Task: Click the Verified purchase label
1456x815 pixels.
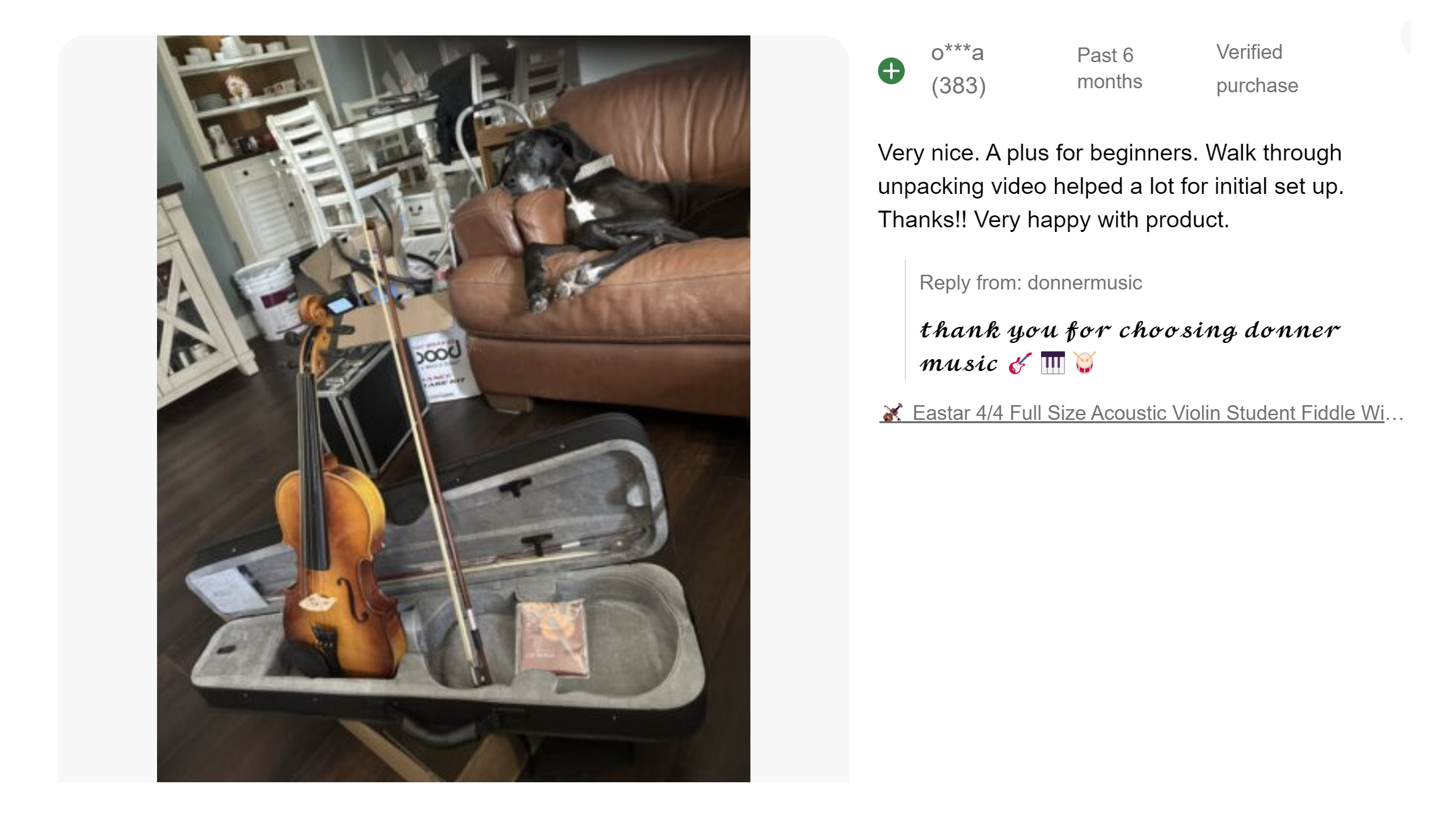Action: pyautogui.click(x=1256, y=69)
